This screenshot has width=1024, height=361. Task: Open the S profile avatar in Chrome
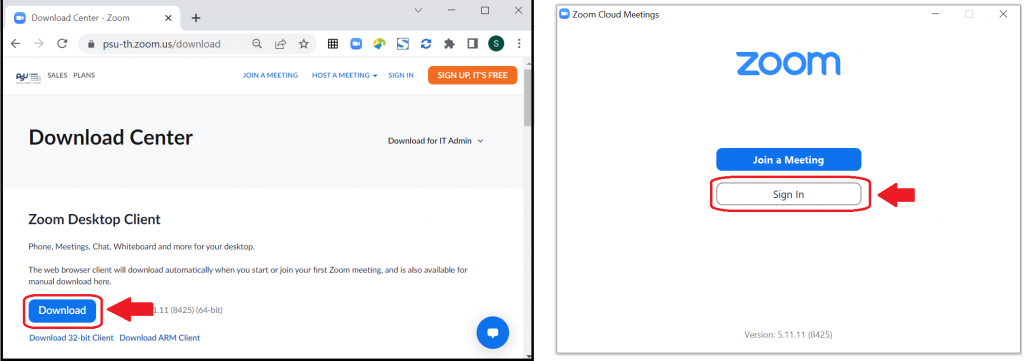(496, 44)
